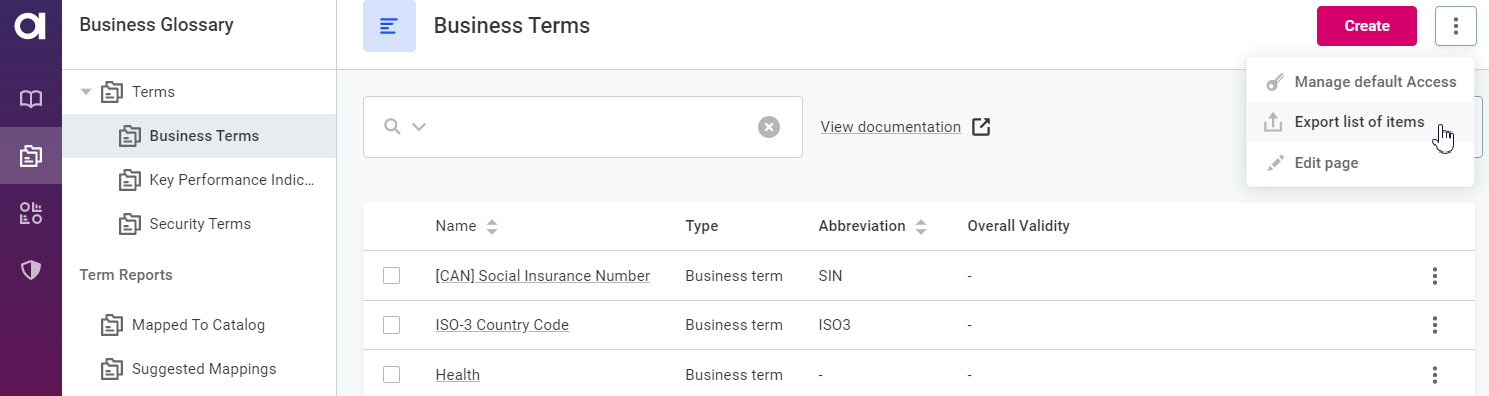The height and width of the screenshot is (396, 1489).
Task: Open the ISO-3 Country Code term
Action: pos(502,325)
